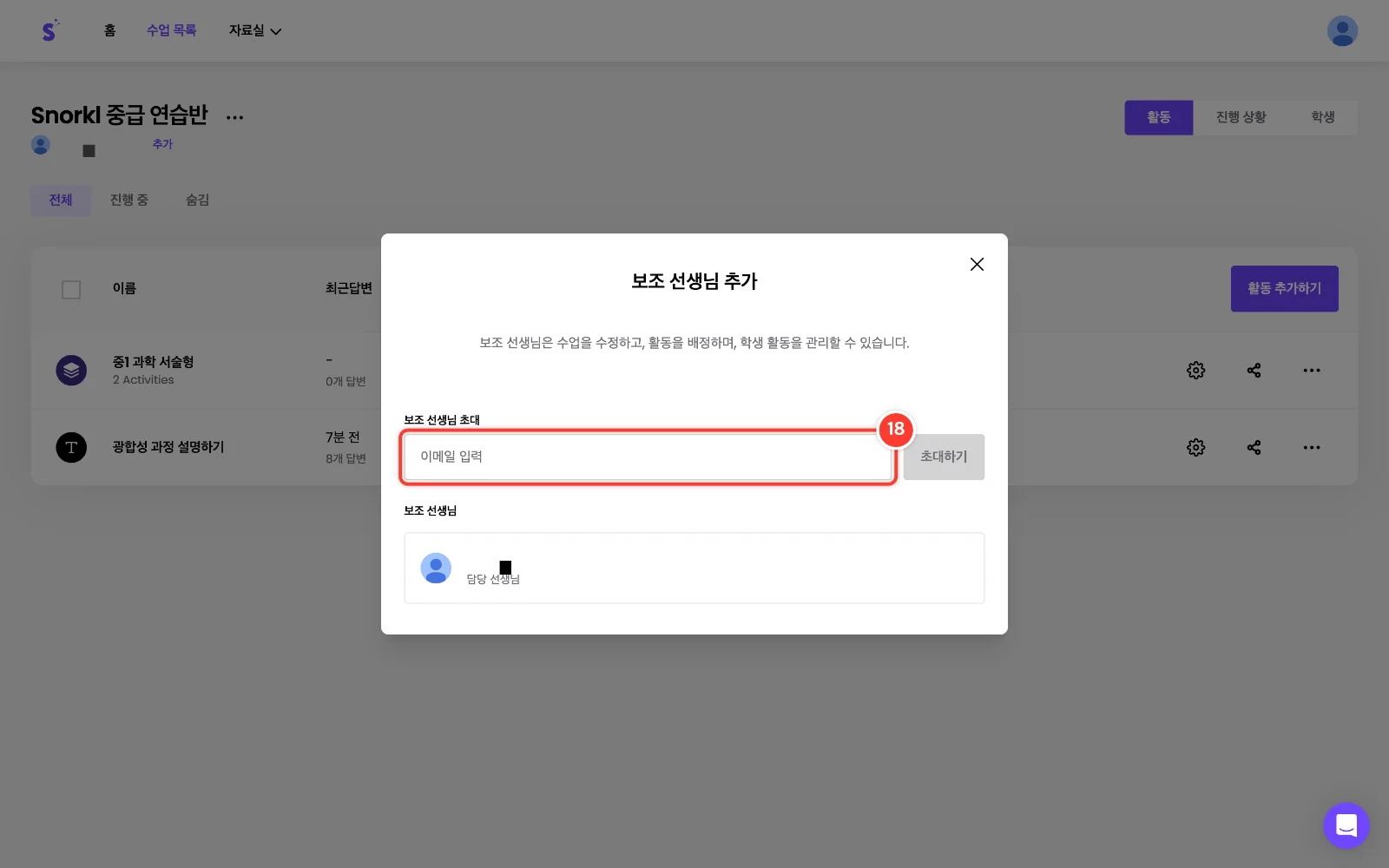Click the 최근답변 column header
This screenshot has height=868, width=1389.
(349, 288)
